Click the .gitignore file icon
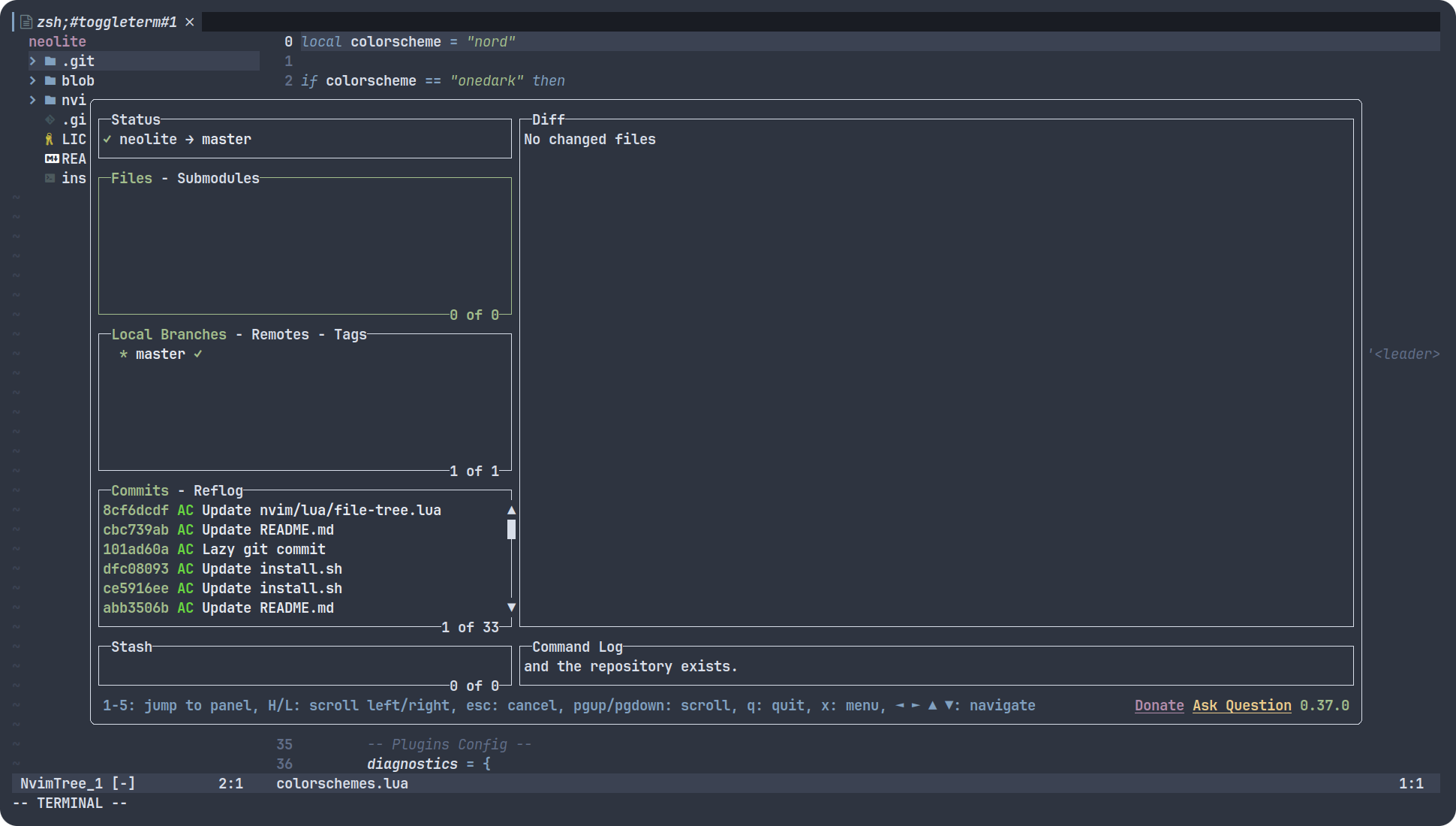Screen dimensions: 1456x826 click(50, 120)
